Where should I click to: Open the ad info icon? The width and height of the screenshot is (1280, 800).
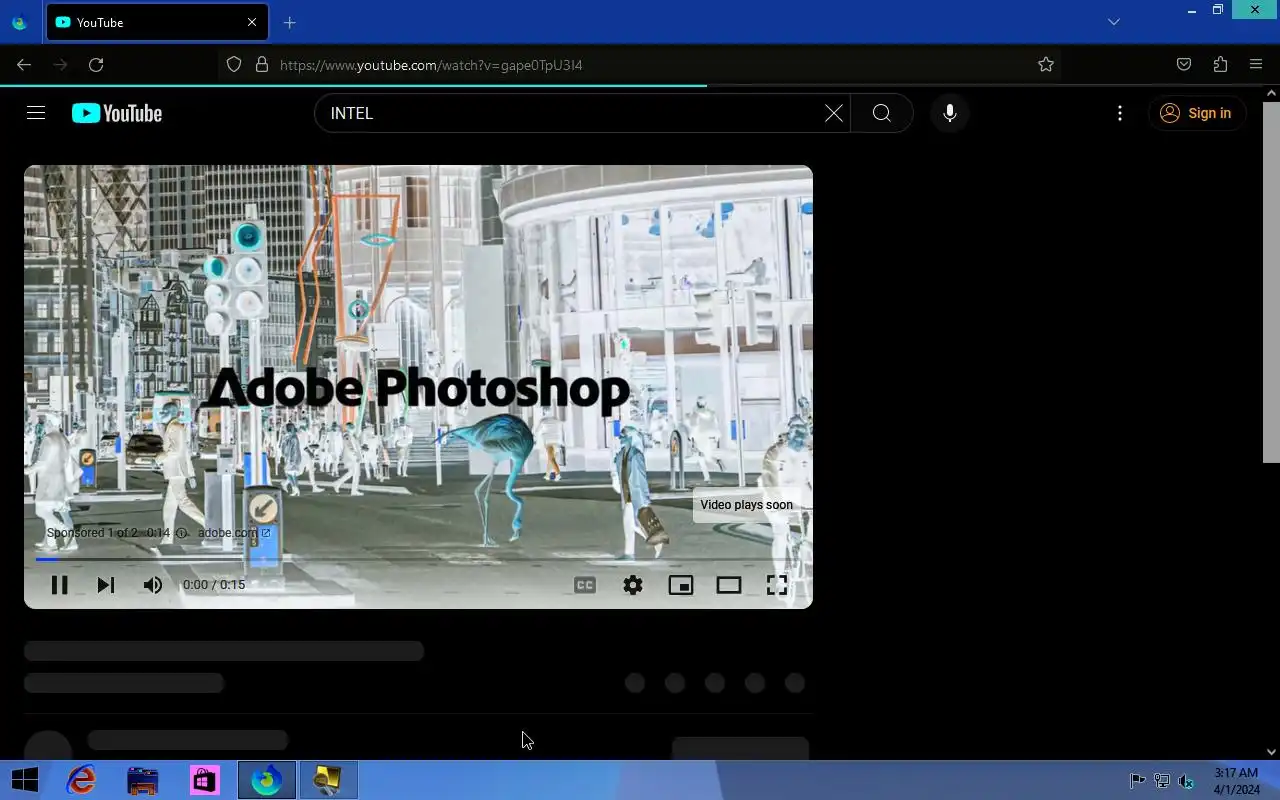click(x=182, y=533)
